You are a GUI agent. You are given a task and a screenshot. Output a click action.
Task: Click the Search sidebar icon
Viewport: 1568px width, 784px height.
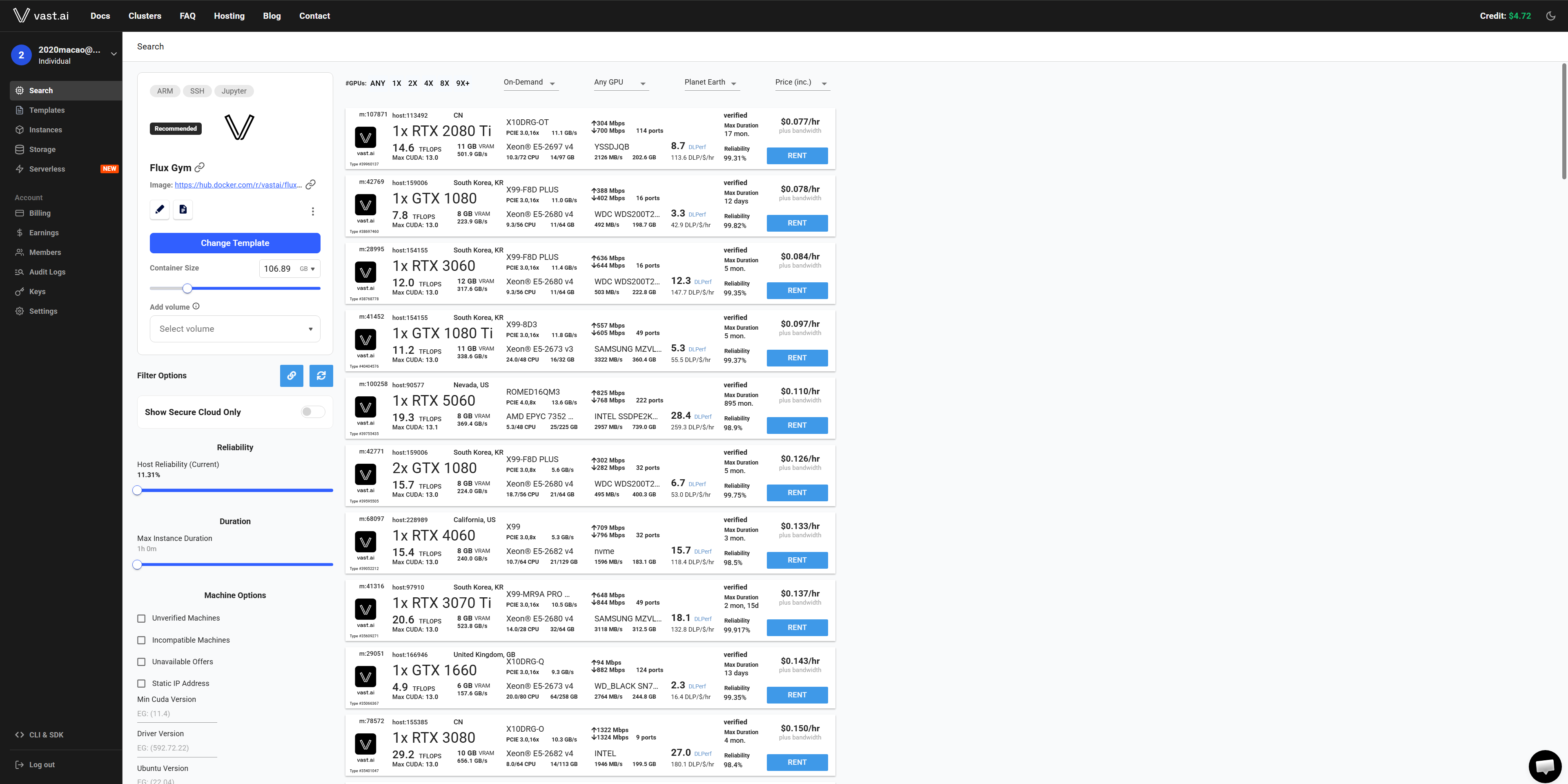point(20,91)
